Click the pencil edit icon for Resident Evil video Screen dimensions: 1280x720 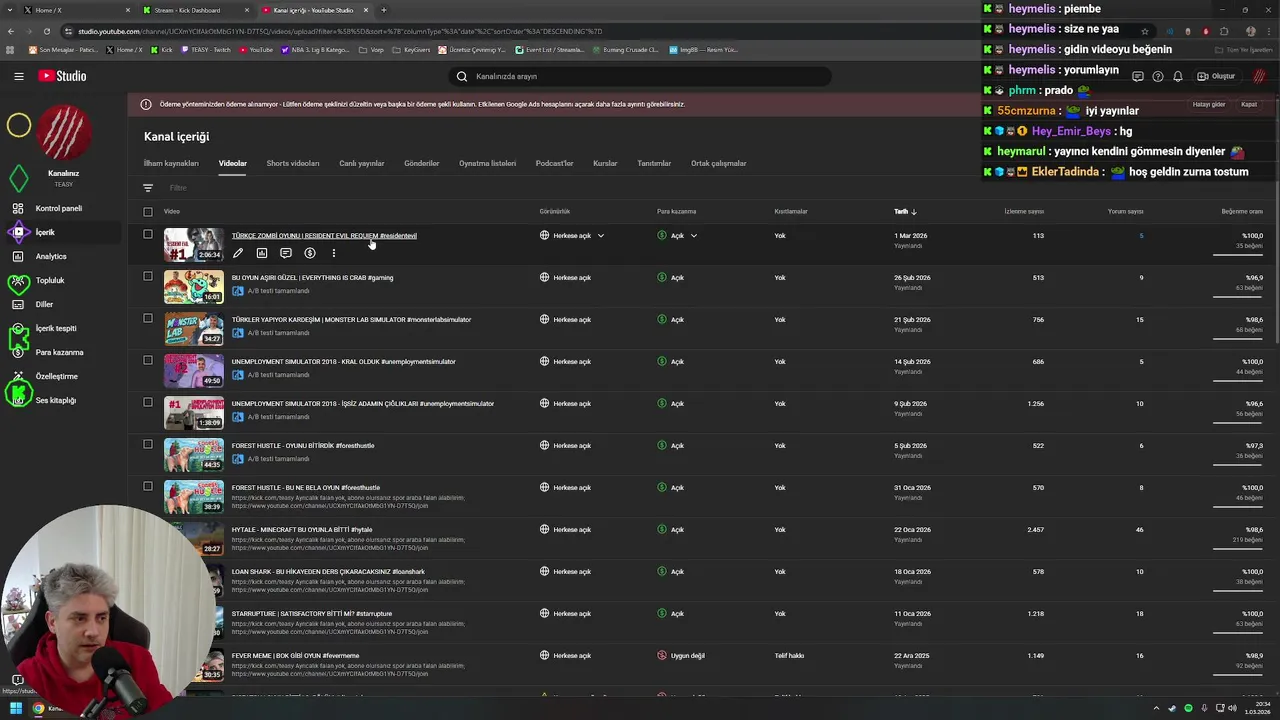(238, 253)
